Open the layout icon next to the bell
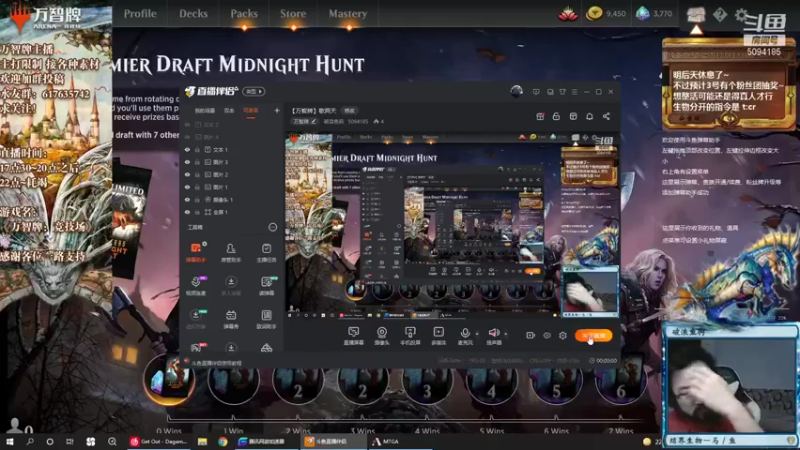Image resolution: width=800 pixels, height=450 pixels. click(573, 116)
